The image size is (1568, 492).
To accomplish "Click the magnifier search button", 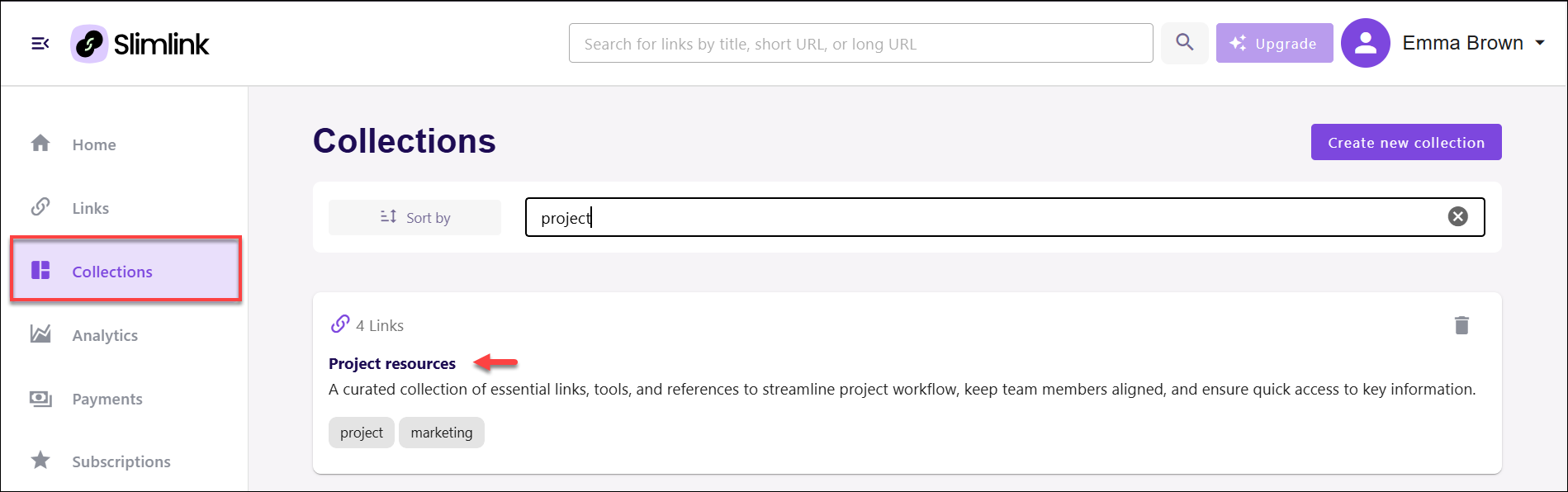I will [1184, 43].
